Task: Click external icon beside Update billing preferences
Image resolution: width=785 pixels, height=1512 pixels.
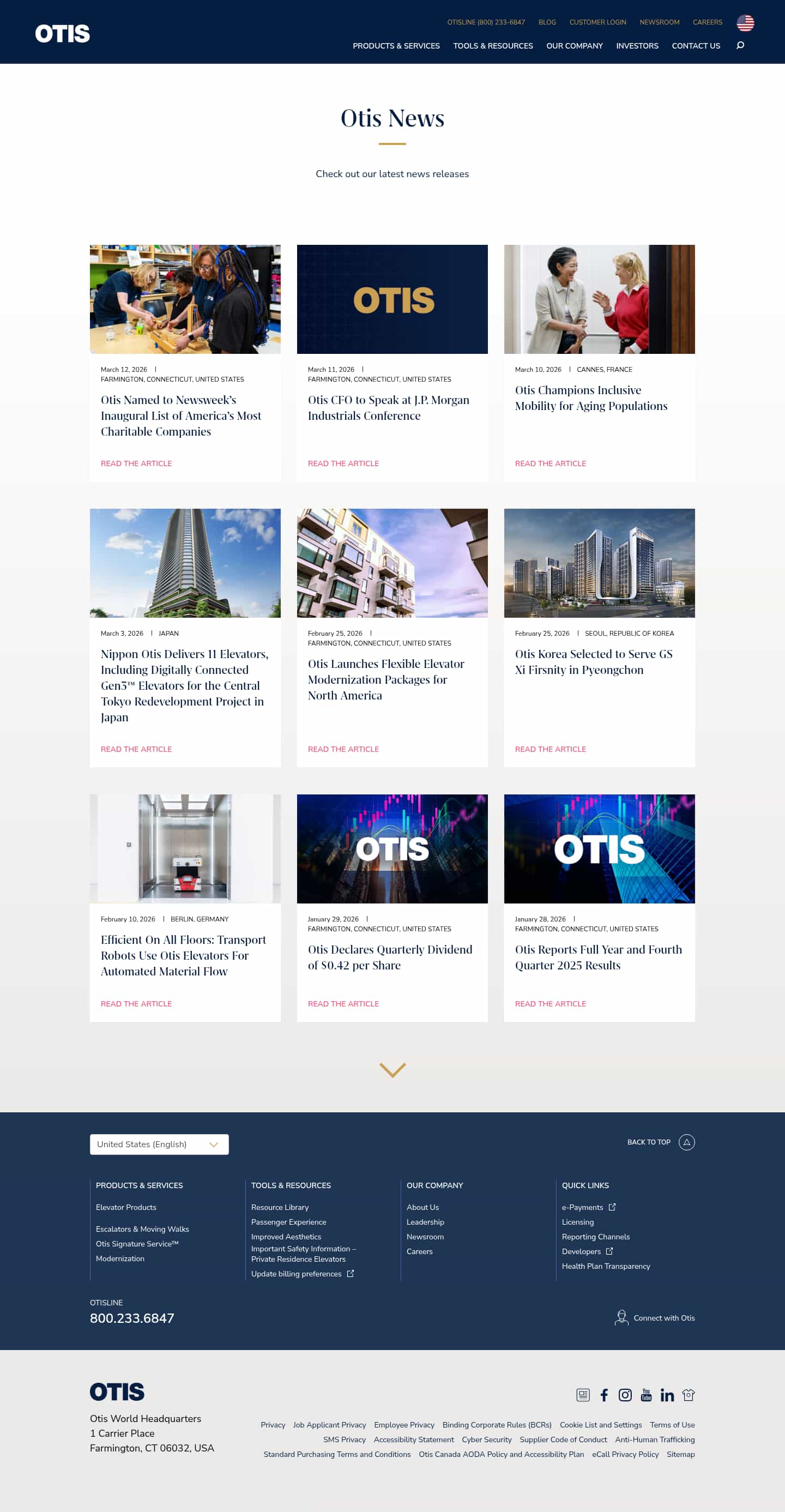Action: click(x=351, y=1274)
